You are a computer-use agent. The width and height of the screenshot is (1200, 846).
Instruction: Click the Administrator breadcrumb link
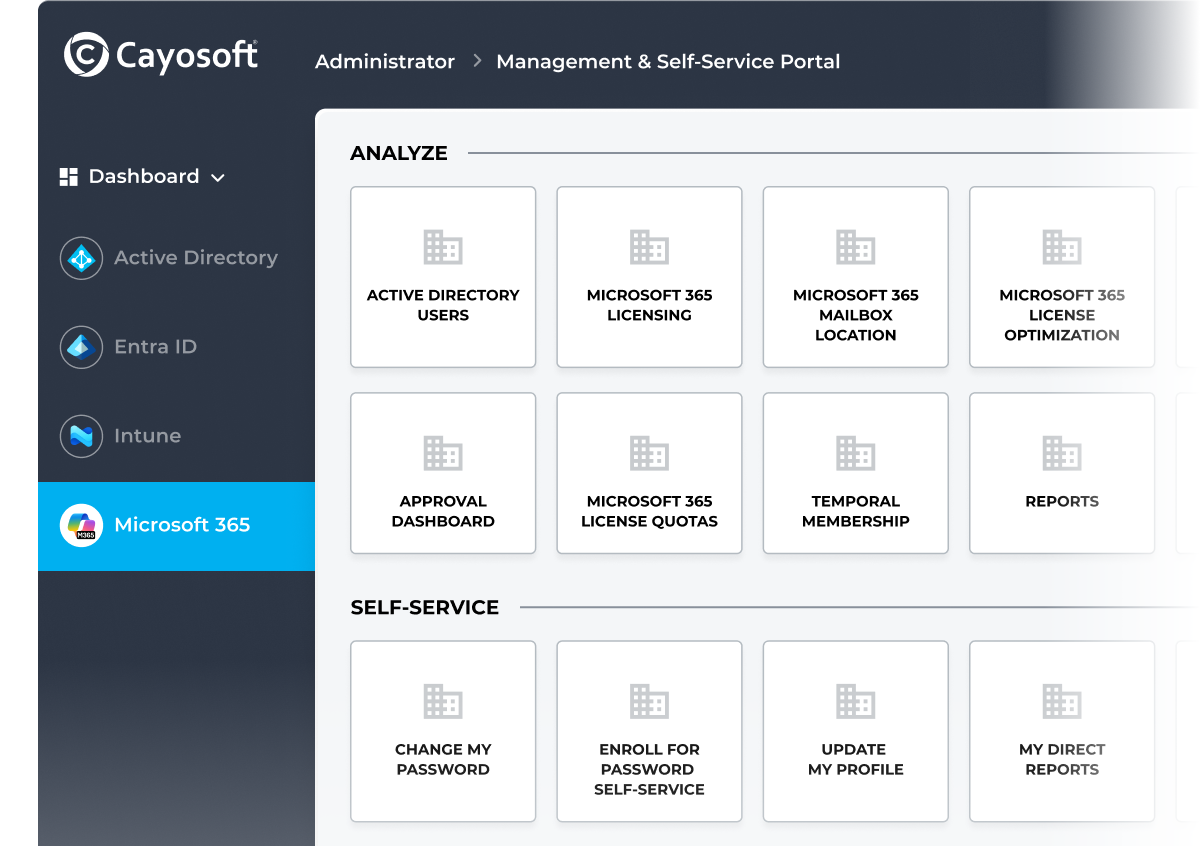click(385, 62)
